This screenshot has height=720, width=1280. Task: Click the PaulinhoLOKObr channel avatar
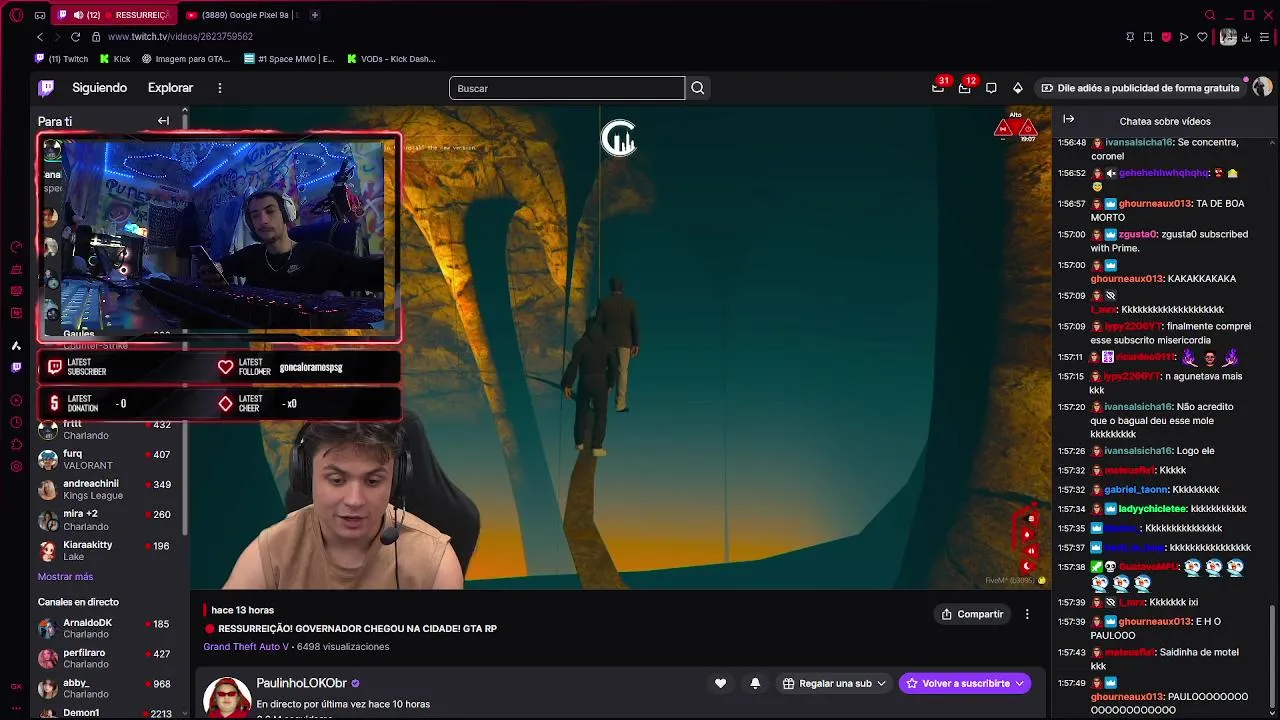[227, 697]
